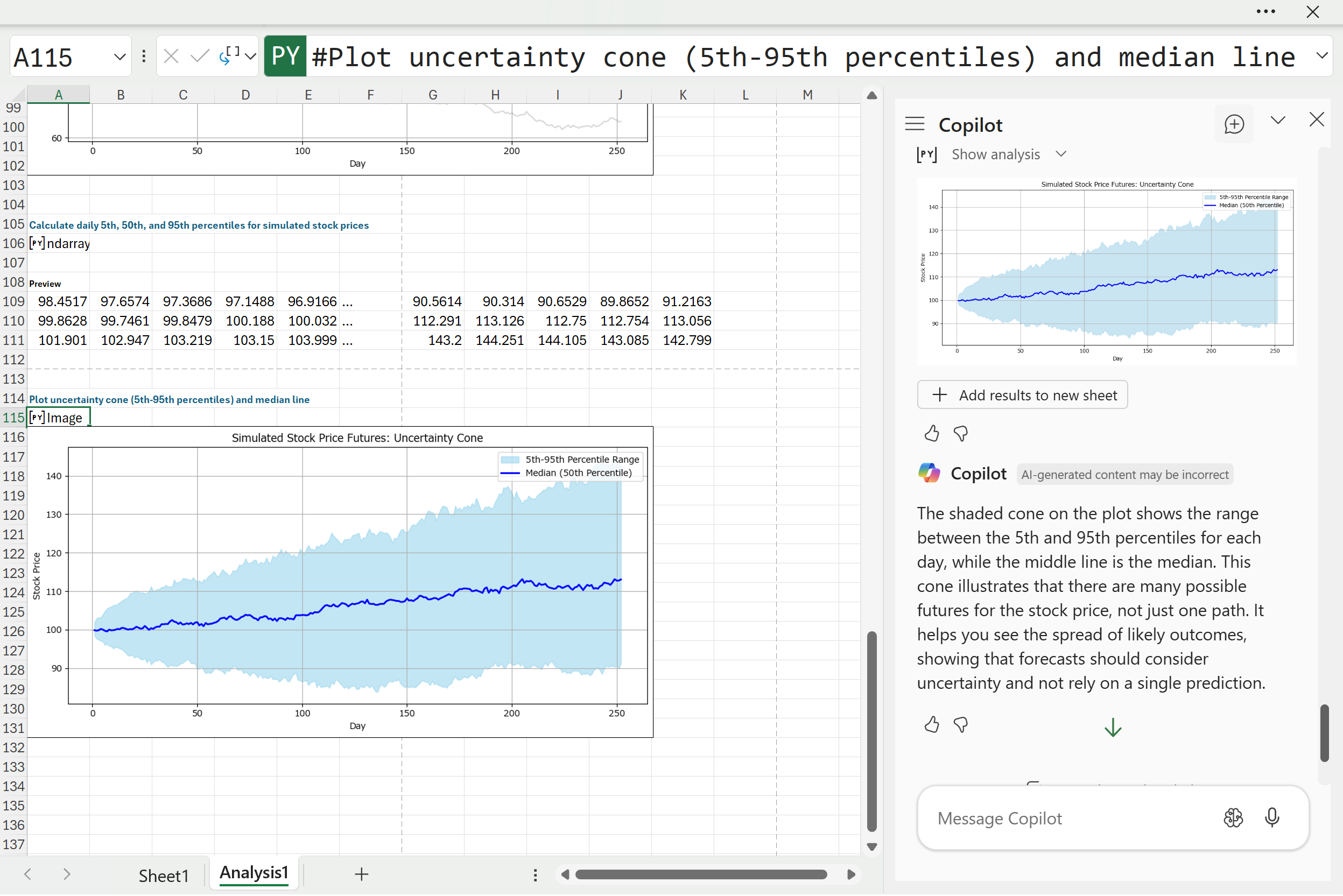
Task: Click the green scroll-down arrow in Copilot
Action: pyautogui.click(x=1112, y=728)
